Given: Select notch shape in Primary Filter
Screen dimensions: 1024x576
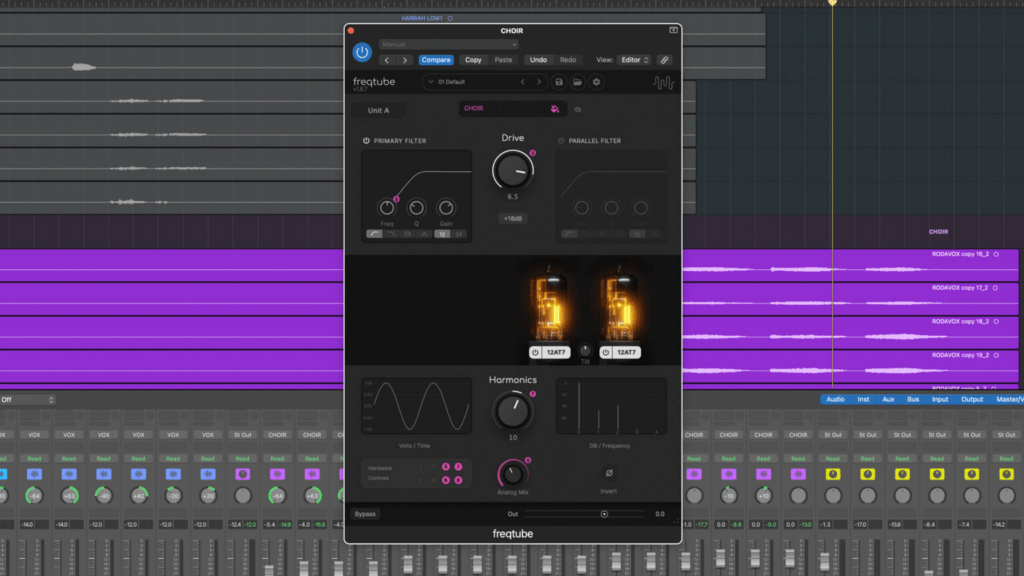Looking at the screenshot, I should pos(424,234).
